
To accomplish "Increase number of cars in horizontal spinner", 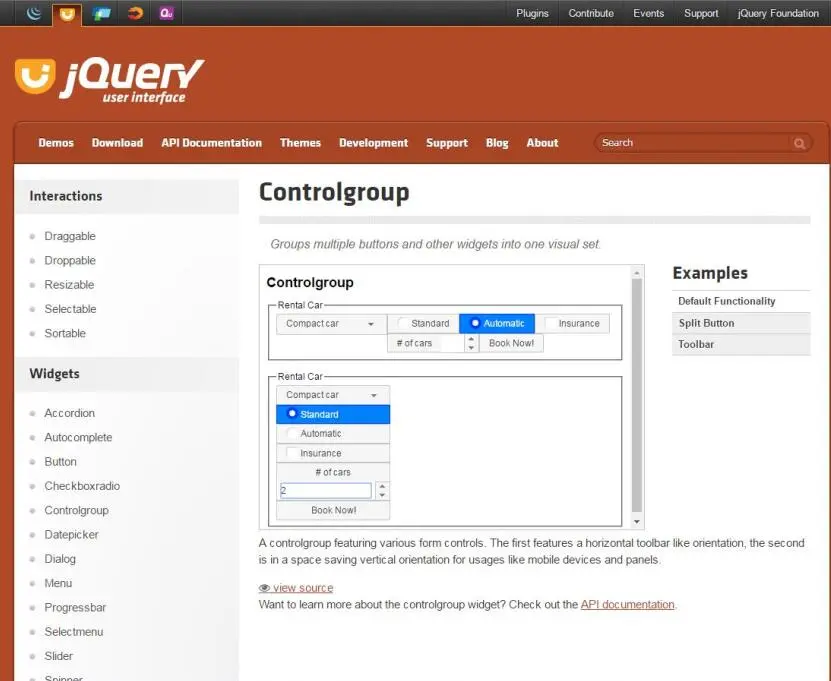I will point(471,339).
